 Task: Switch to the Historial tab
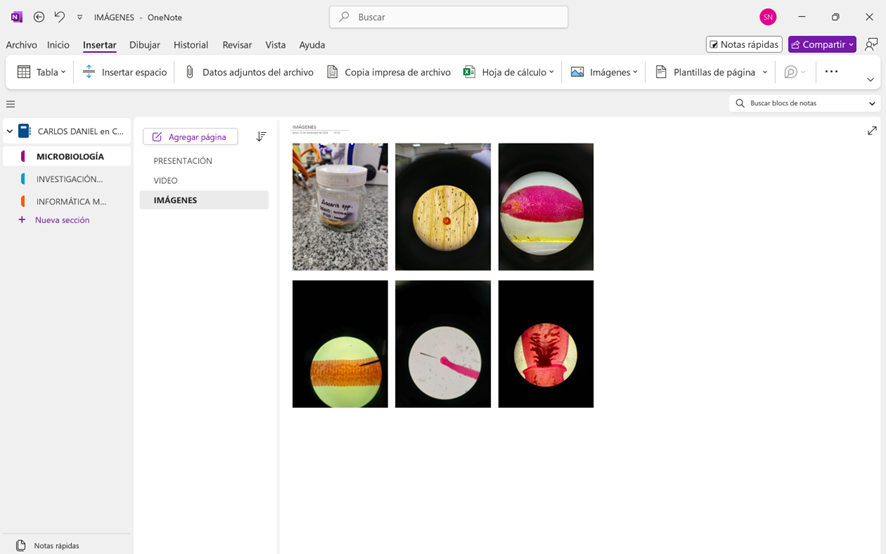[x=190, y=45]
